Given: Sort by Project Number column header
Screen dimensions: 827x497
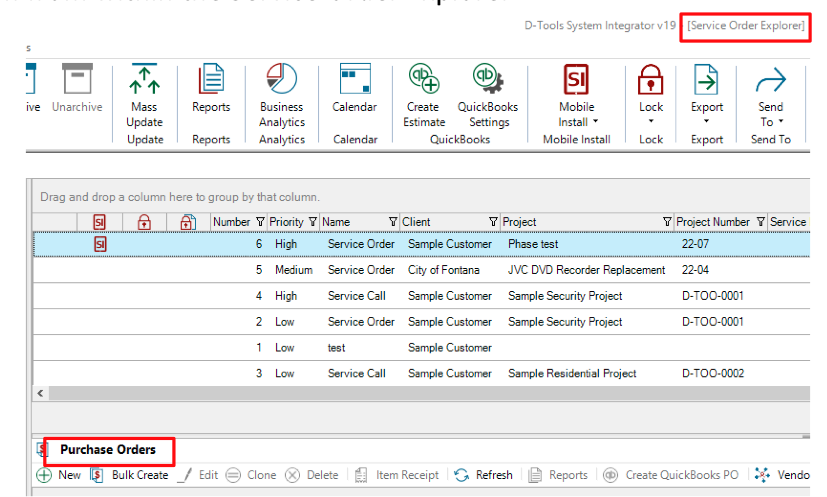Looking at the screenshot, I should (x=713, y=222).
